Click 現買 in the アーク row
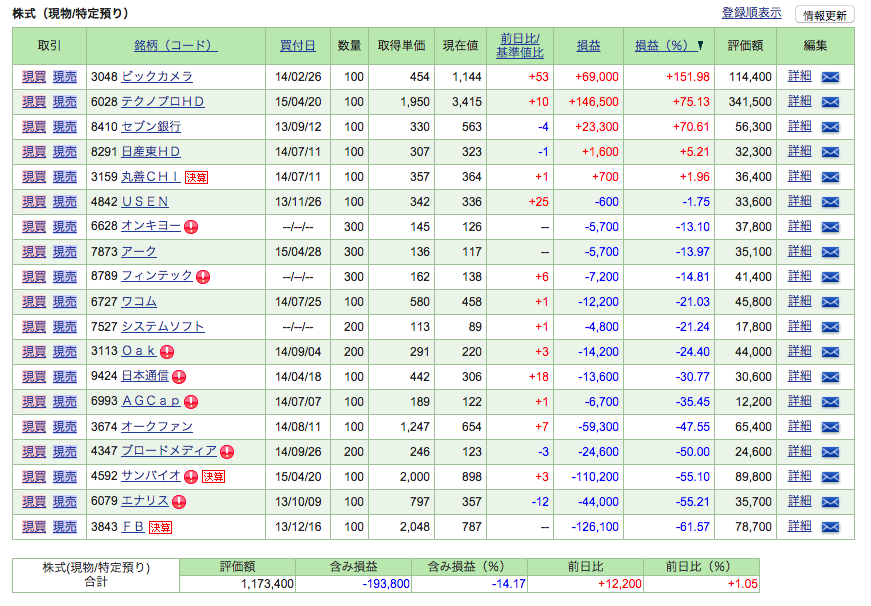The height and width of the screenshot is (606, 871). (x=34, y=252)
